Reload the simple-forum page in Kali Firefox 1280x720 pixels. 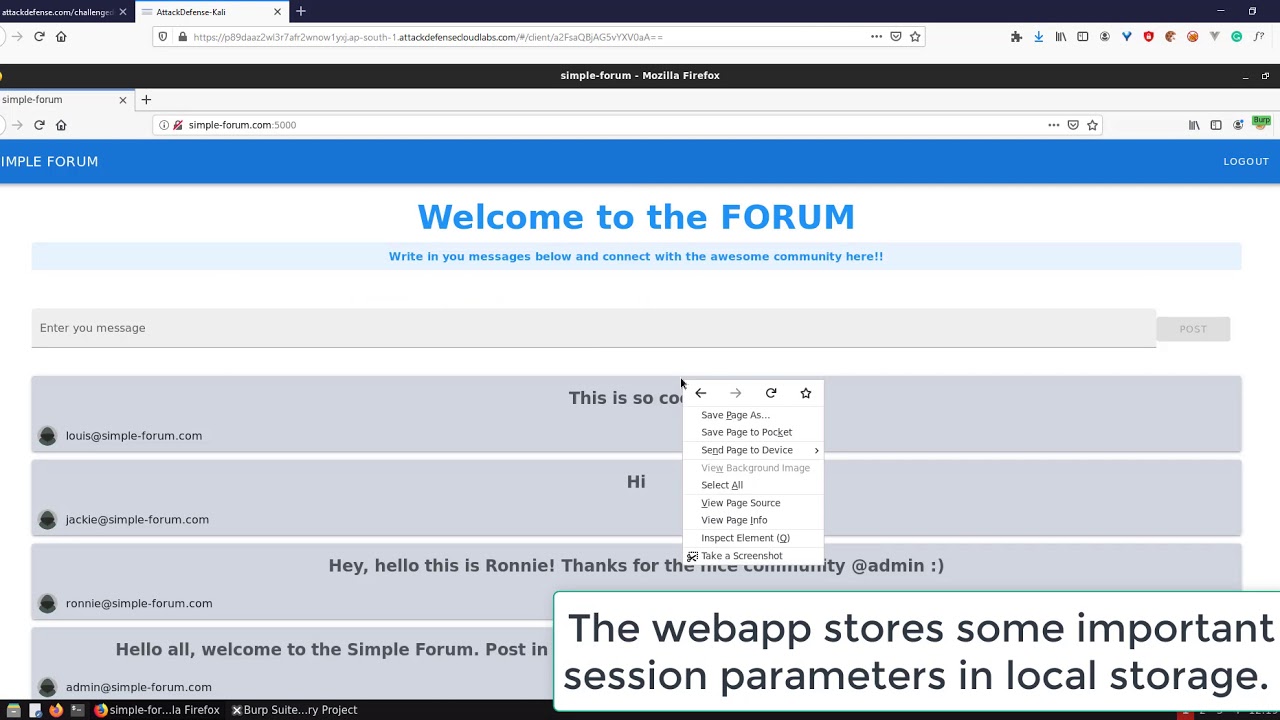pos(39,125)
